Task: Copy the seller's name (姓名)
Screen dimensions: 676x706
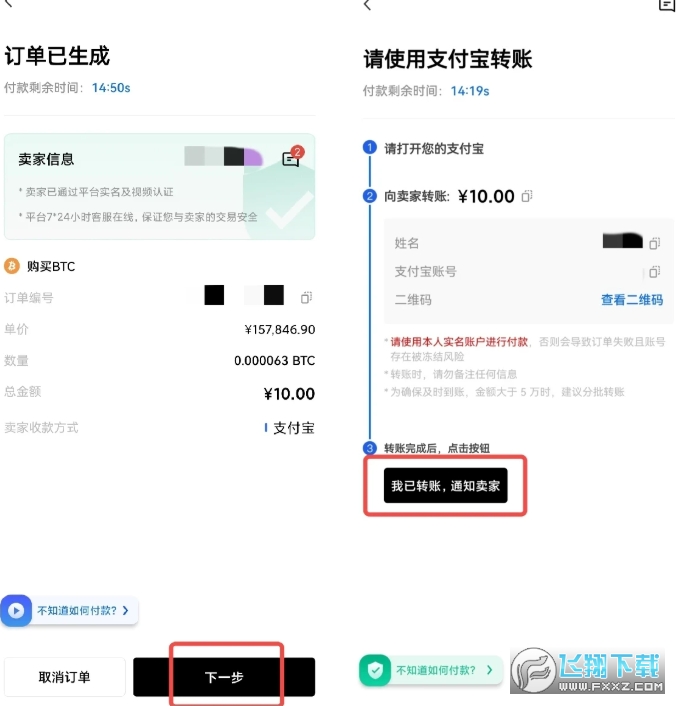Action: point(654,243)
